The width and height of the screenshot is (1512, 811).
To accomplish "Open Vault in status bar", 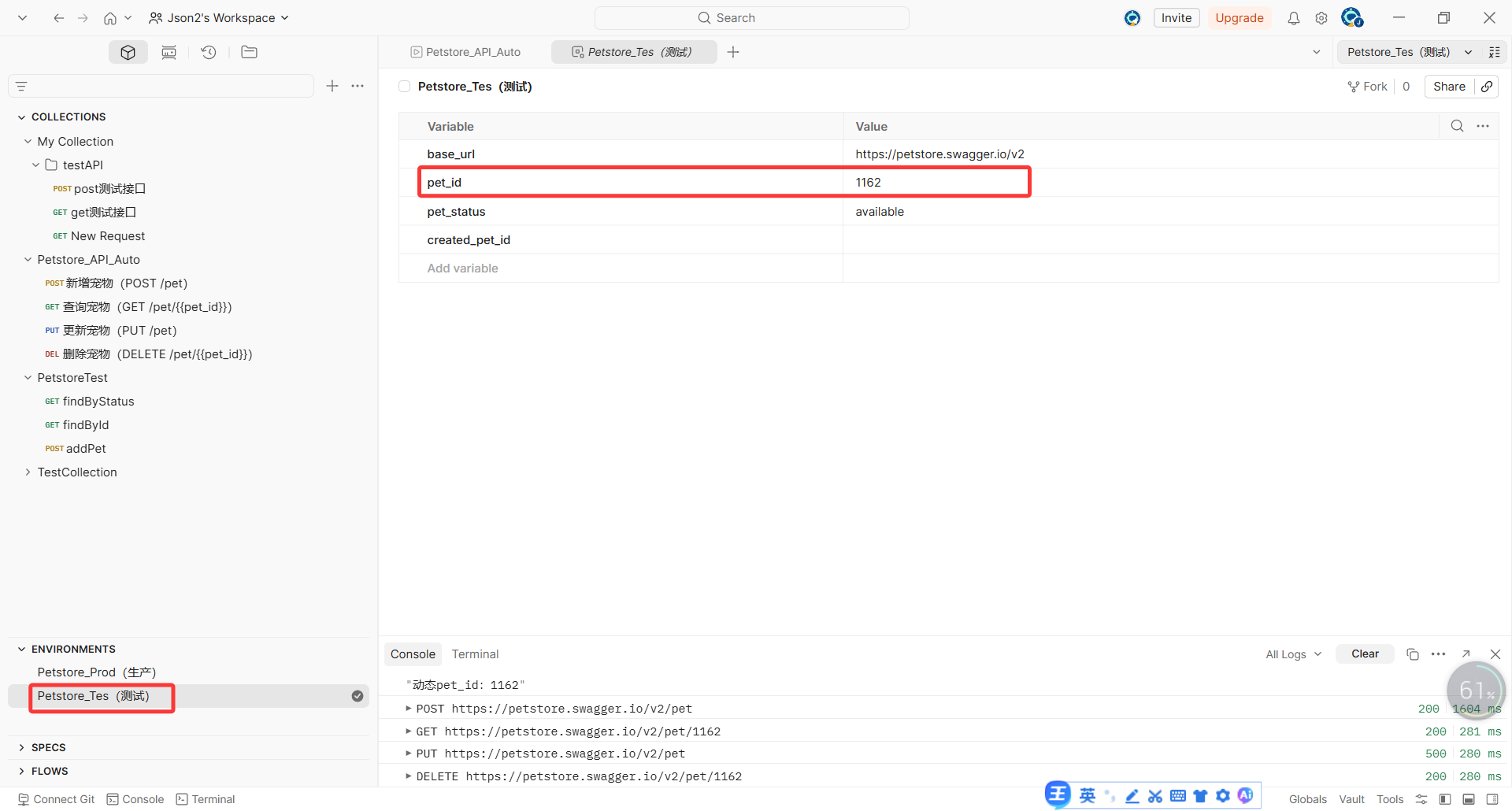I will 1351,799.
